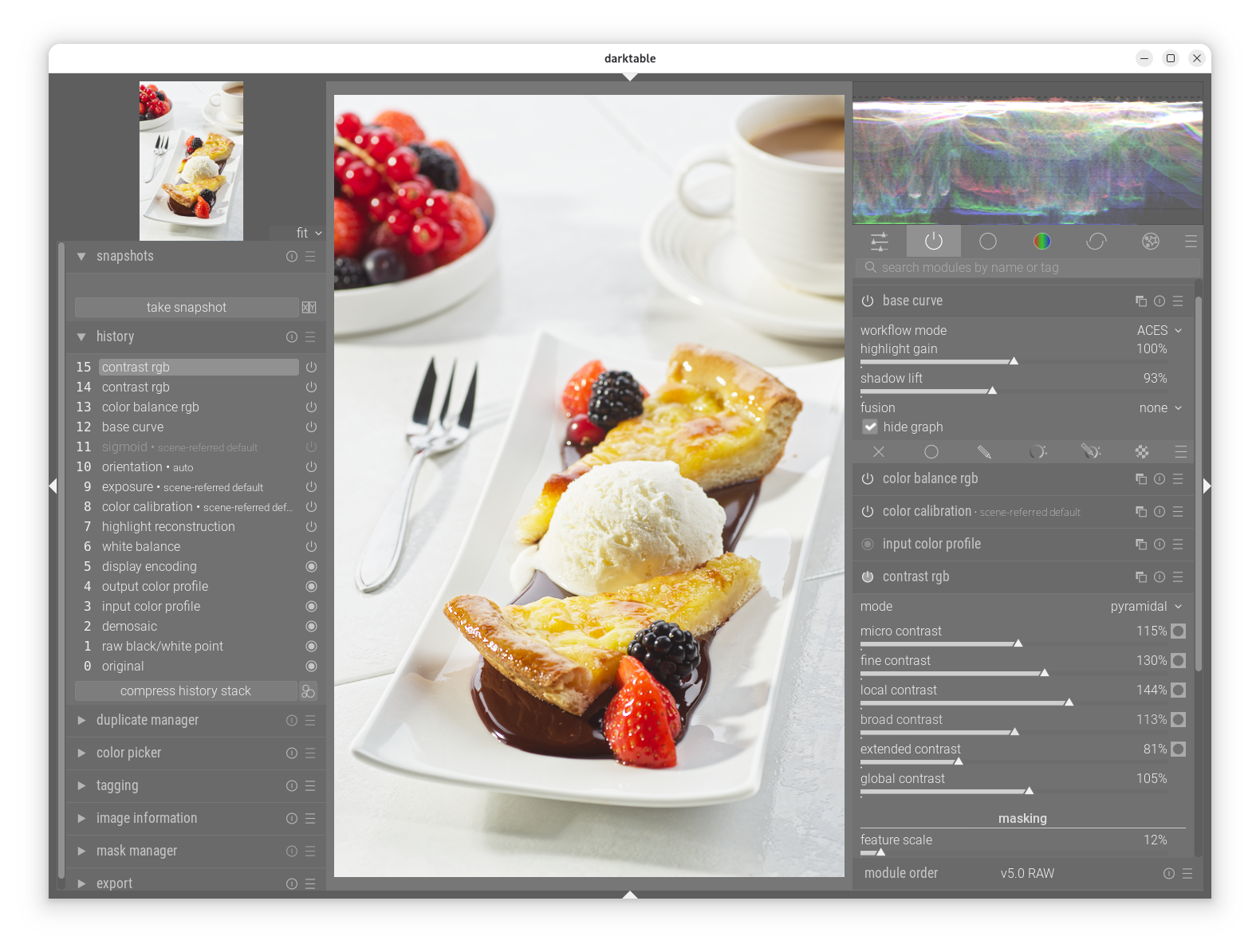Screen dimensions: 1260x952
Task: Create a new instance of base curve
Action: click(x=1141, y=301)
